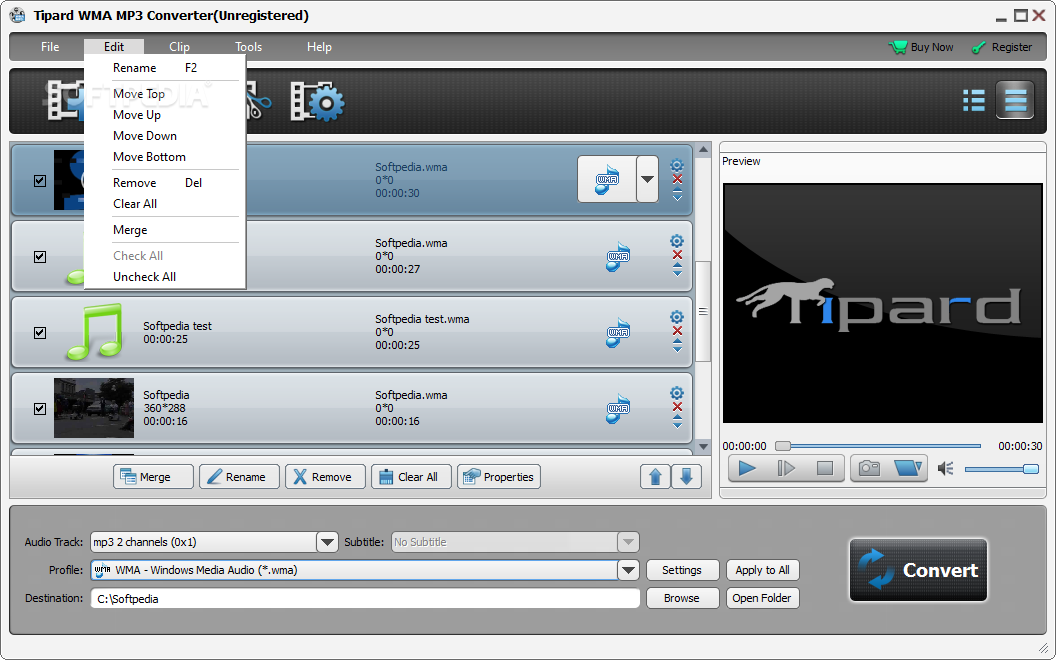Open the Subtitle dropdown
This screenshot has width=1056, height=660.
click(628, 542)
